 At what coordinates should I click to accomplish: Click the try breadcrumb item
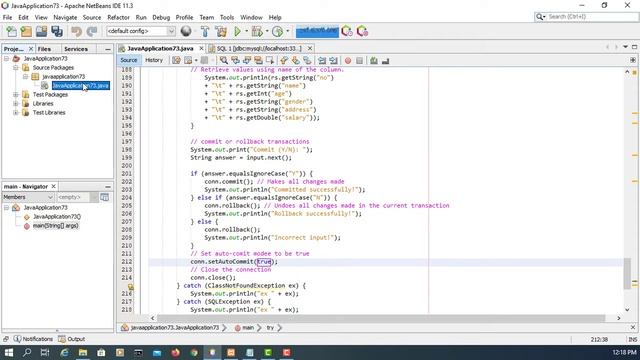coord(270,328)
